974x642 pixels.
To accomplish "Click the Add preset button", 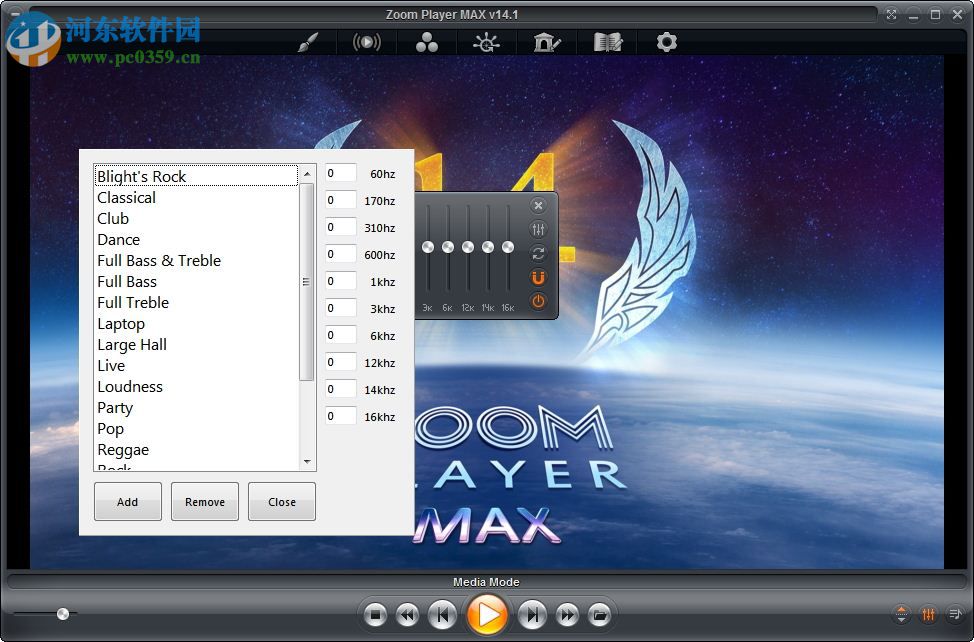I will coord(127,501).
